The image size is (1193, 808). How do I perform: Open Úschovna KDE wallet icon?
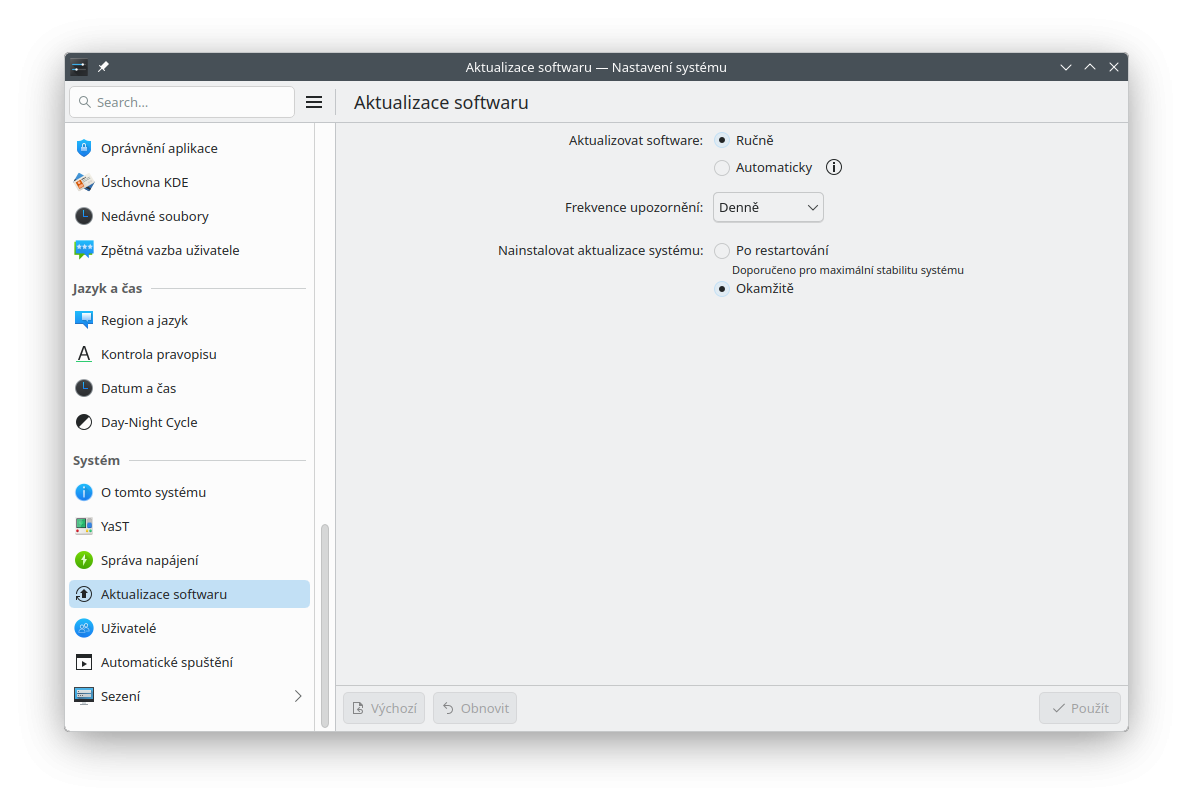[84, 182]
